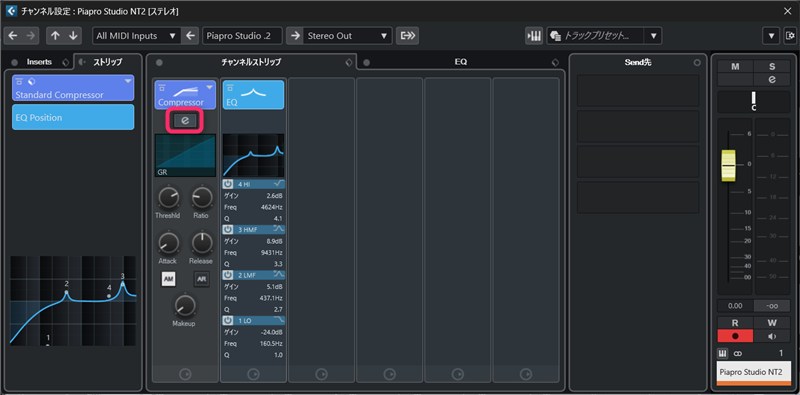Toggle the 3 HMF band power button
This screenshot has width=800, height=395.
pyautogui.click(x=228, y=229)
